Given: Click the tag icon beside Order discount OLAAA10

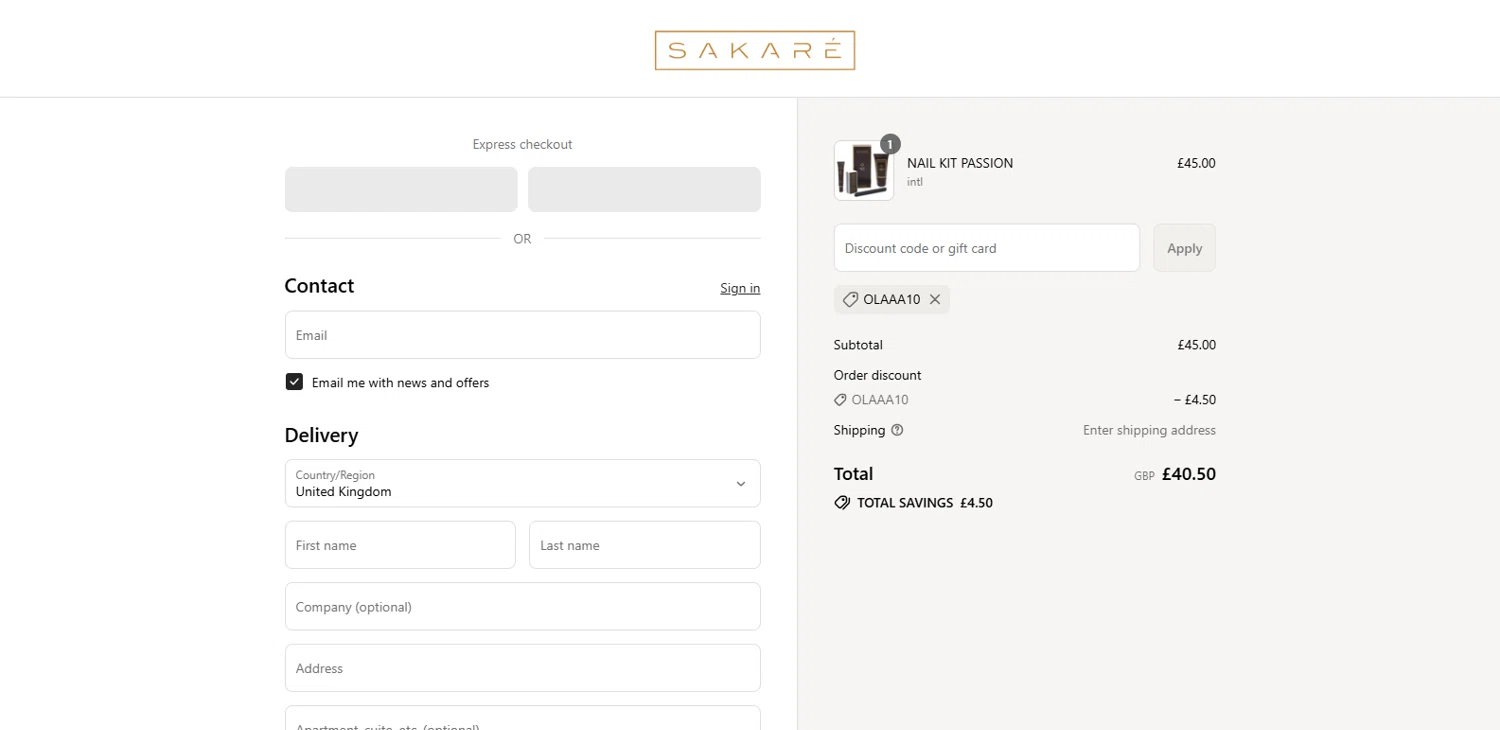Looking at the screenshot, I should click(x=840, y=400).
